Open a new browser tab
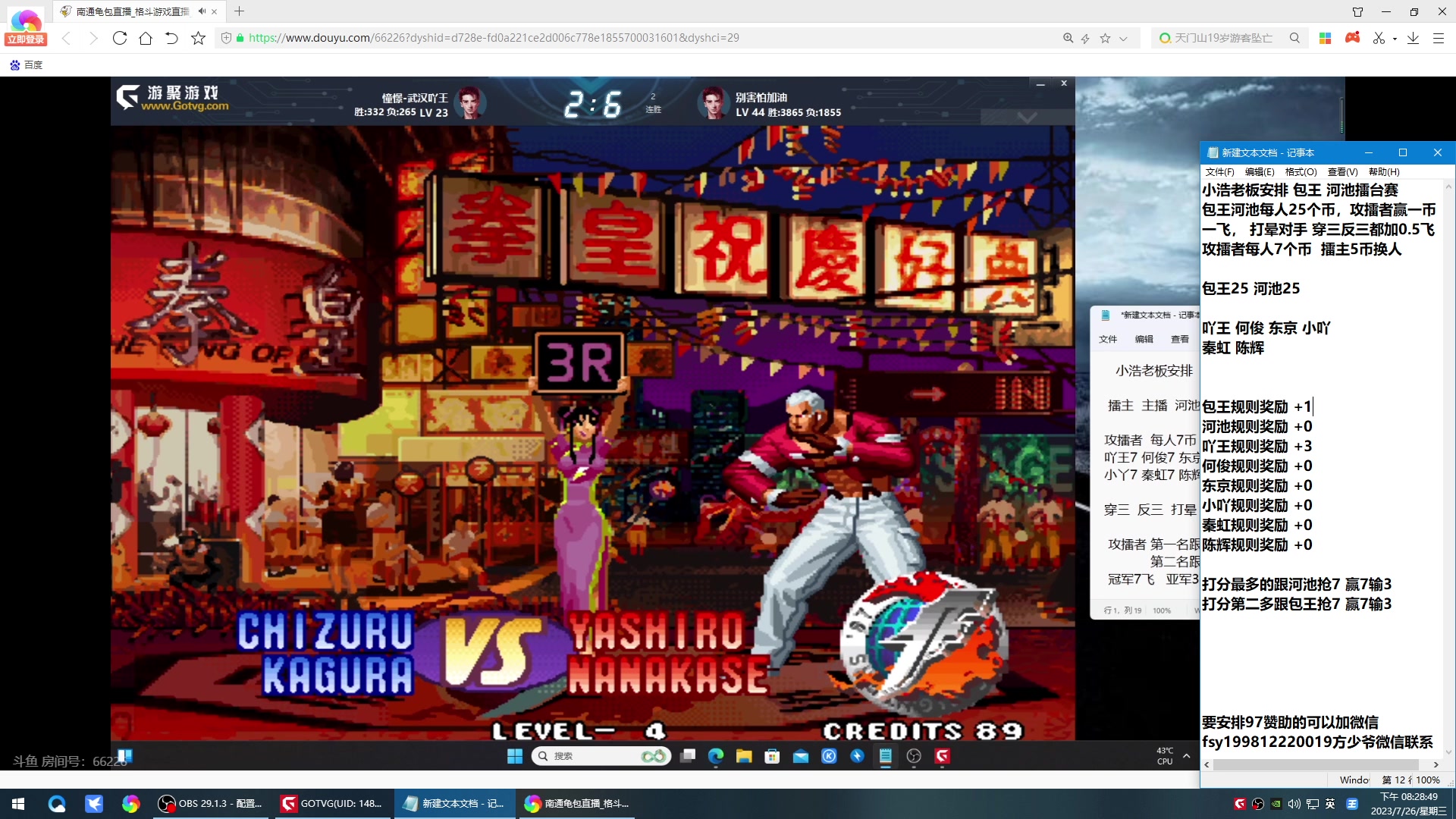This screenshot has height=819, width=1456. coord(240,11)
